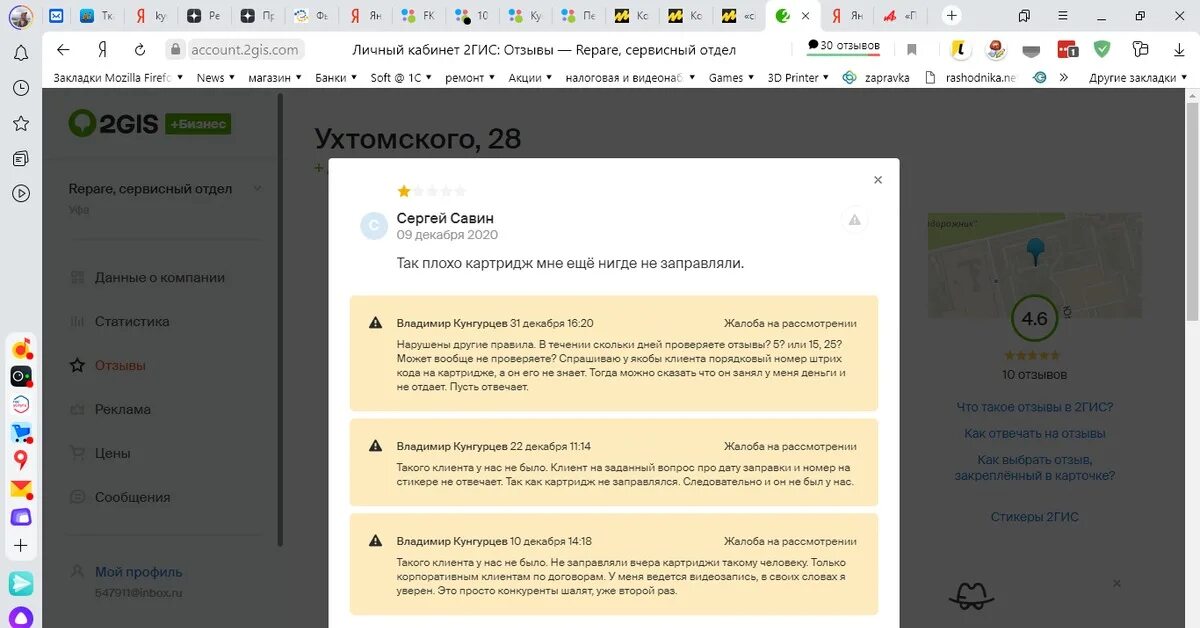Open the Yandex Music sidebar app
Image resolution: width=1200 pixels, height=628 pixels.
coord(21,349)
